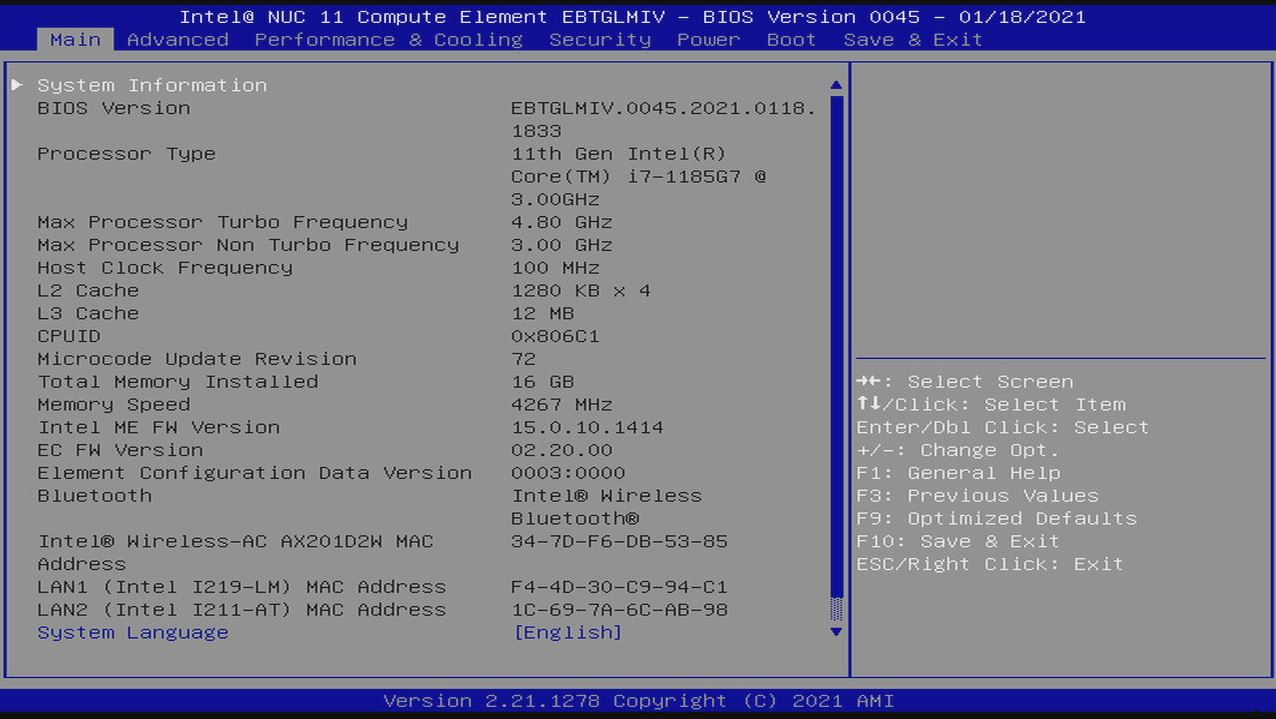Open the Main tab
Viewport: 1276px width, 719px height.
(x=75, y=39)
